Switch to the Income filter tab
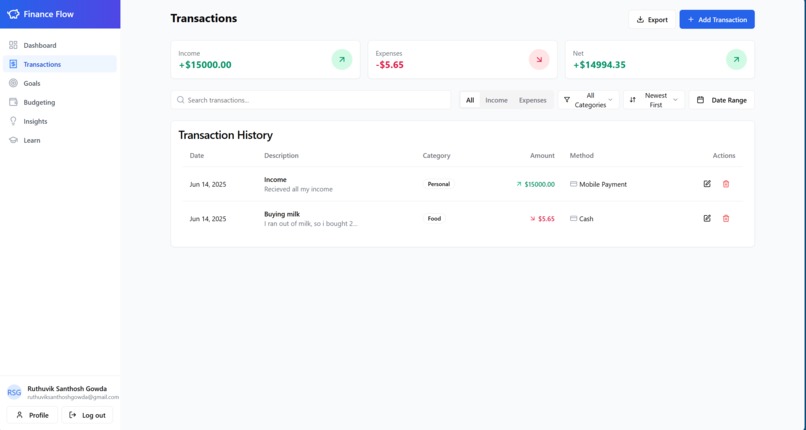Image resolution: width=806 pixels, height=430 pixels. click(497, 100)
